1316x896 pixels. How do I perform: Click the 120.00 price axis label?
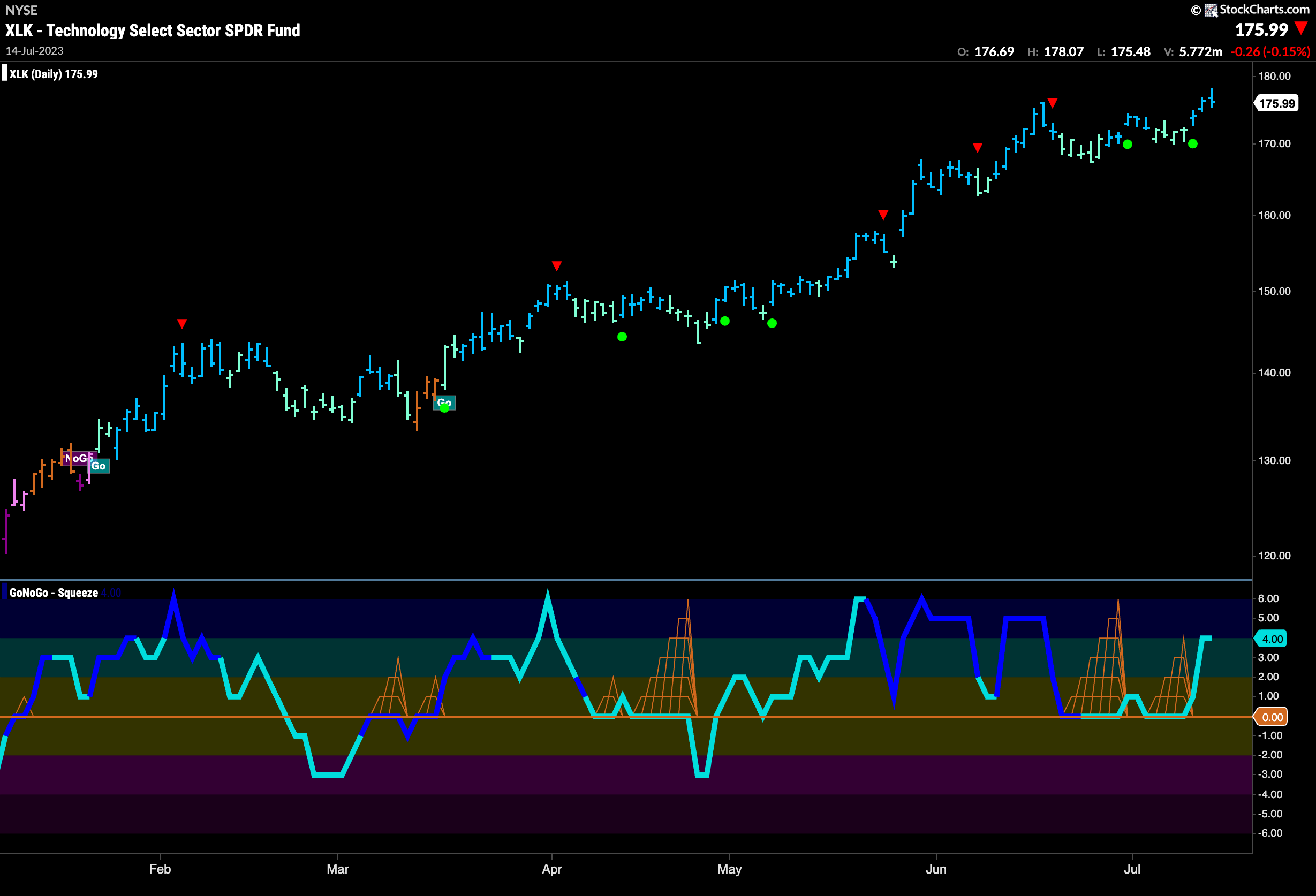(1274, 556)
